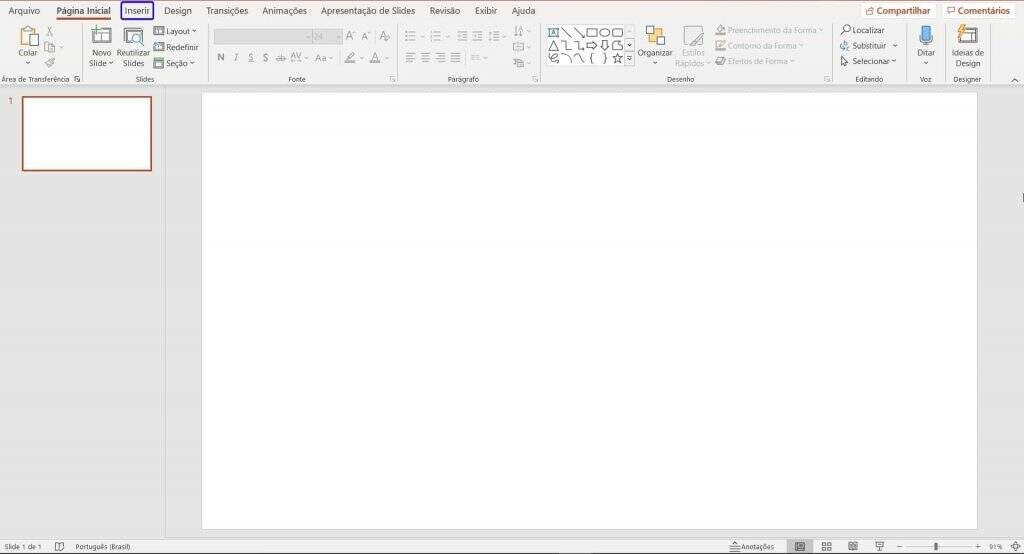The width and height of the screenshot is (1024, 554).
Task: Open the Inserir tab
Action: 137,10
